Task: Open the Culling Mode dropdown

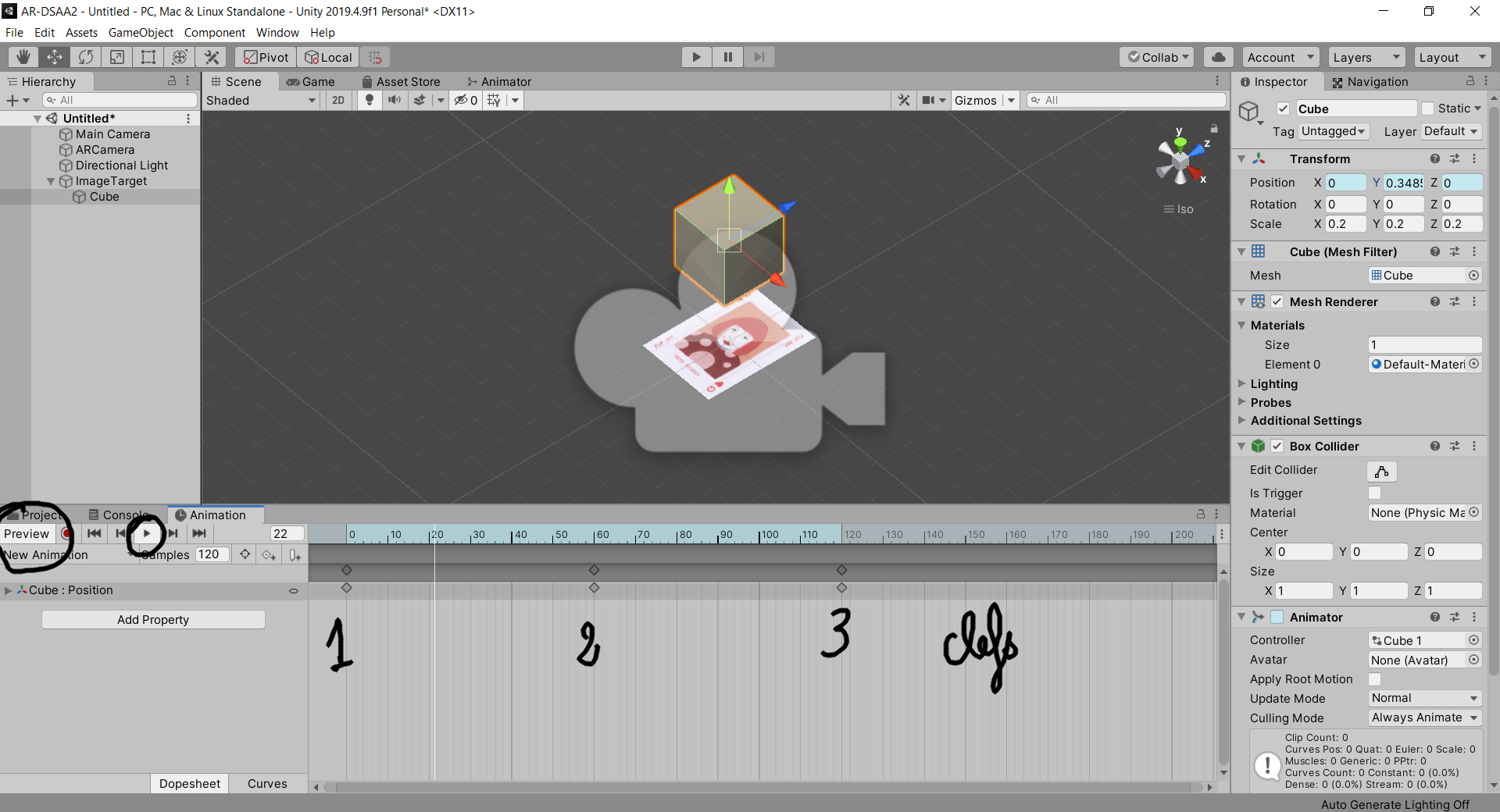Action: point(1425,718)
